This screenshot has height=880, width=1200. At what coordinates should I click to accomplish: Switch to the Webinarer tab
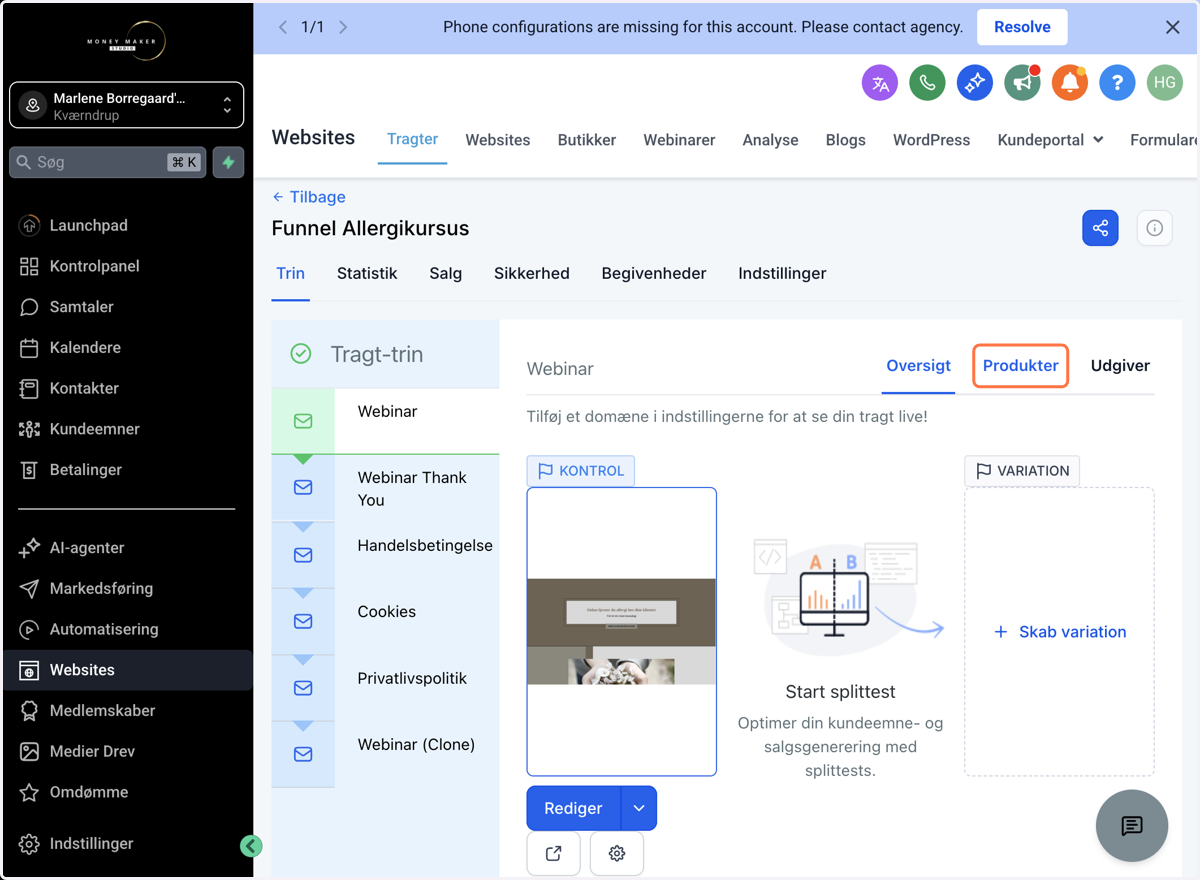(679, 140)
